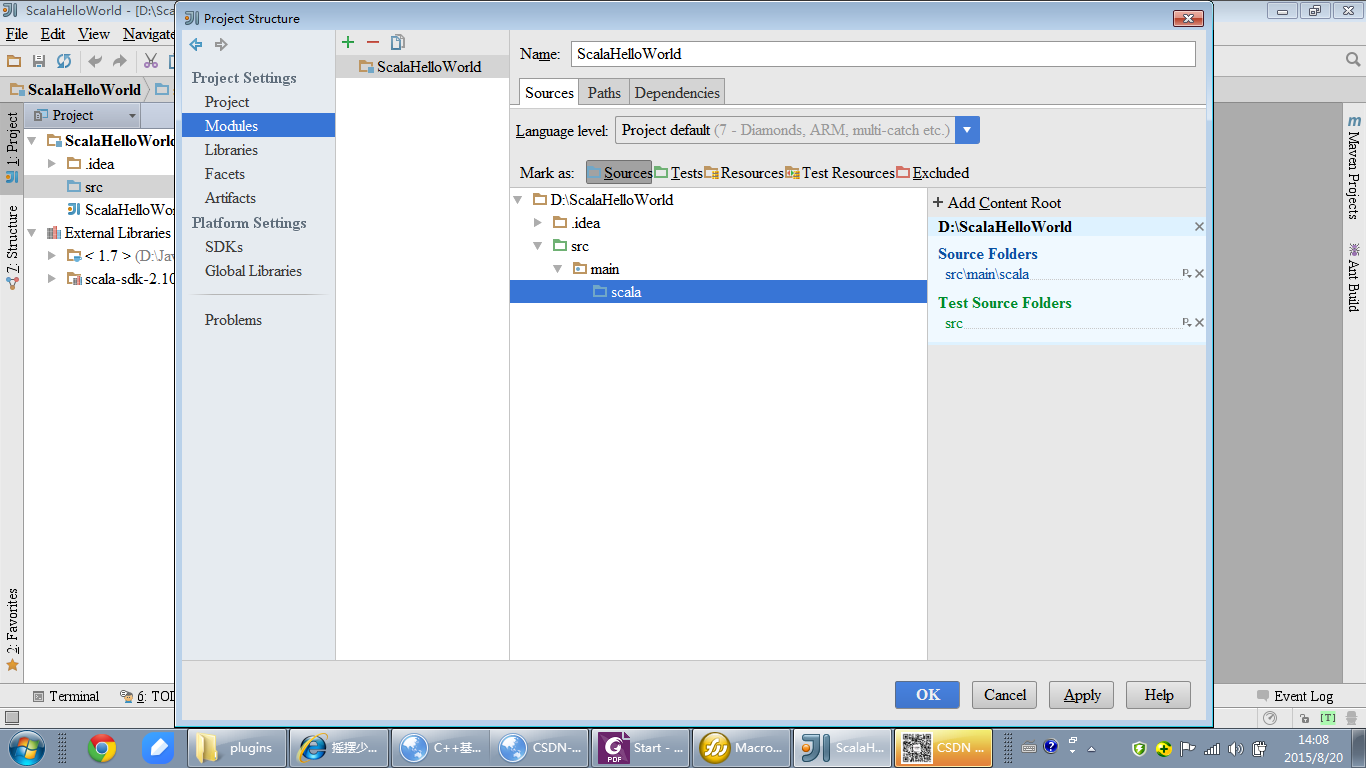Viewport: 1366px width, 768px height.
Task: Mark the folder as Sources
Action: (x=619, y=173)
